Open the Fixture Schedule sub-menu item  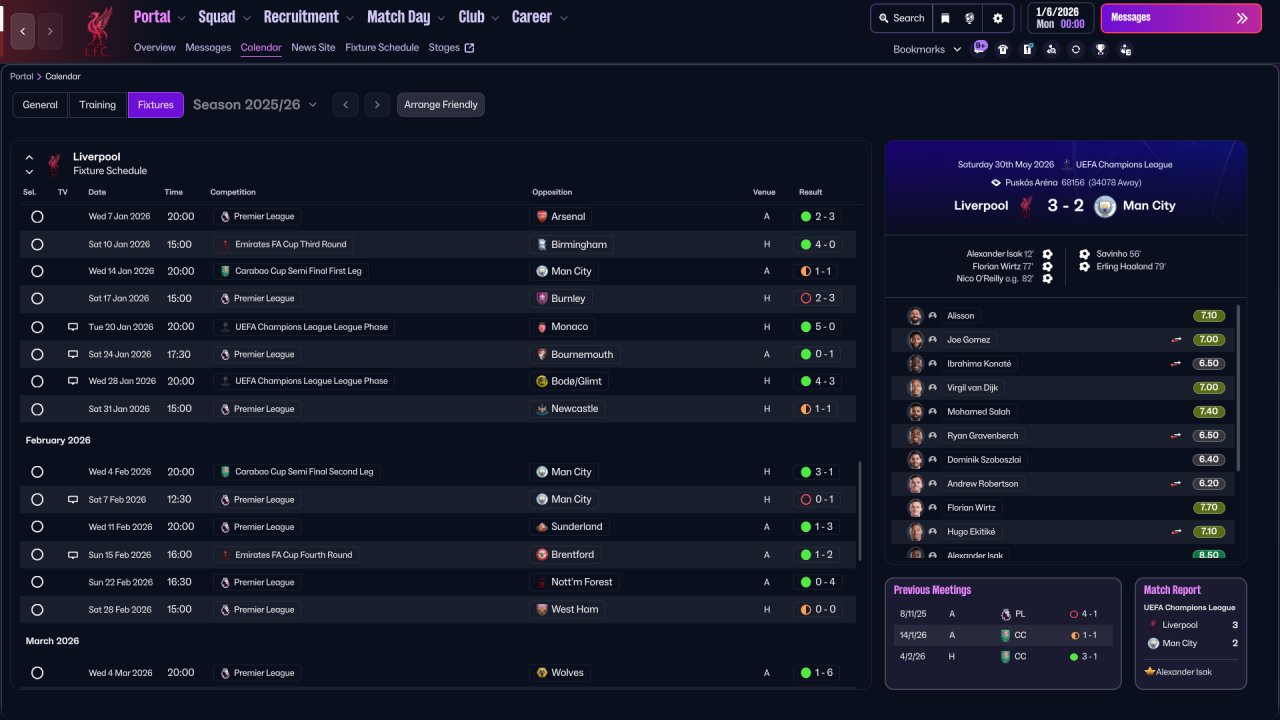[382, 47]
